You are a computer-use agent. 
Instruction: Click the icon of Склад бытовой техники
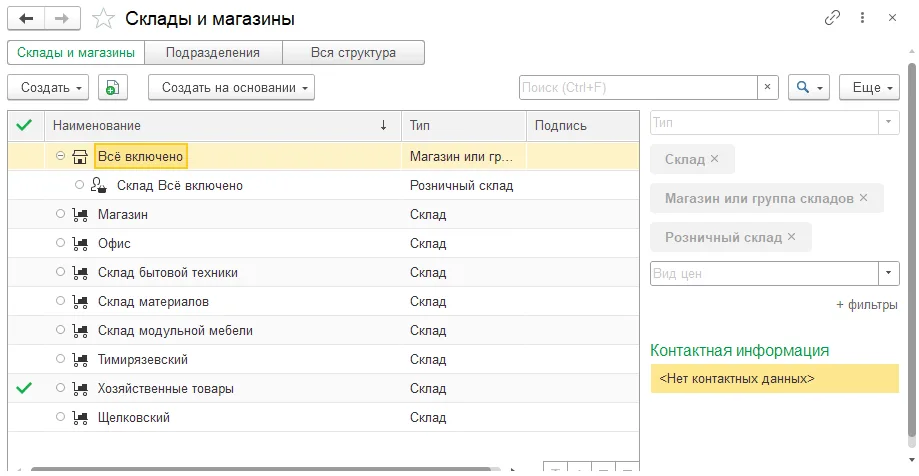click(x=80, y=273)
